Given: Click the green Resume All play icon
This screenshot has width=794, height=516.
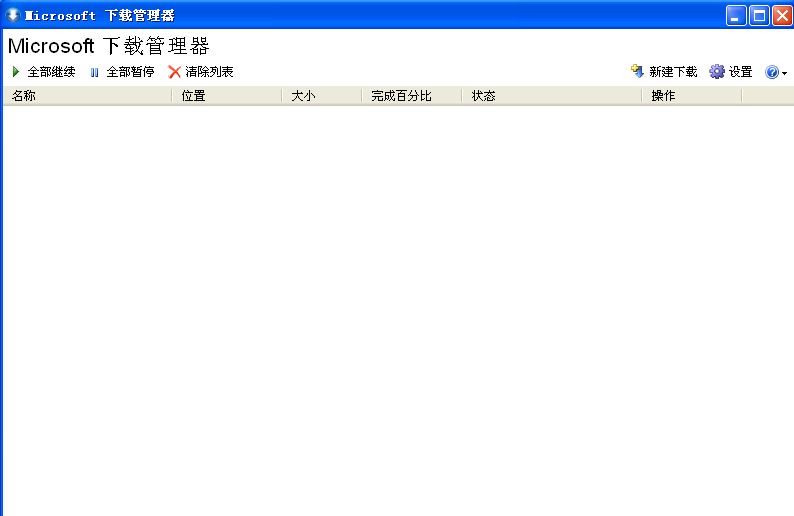Looking at the screenshot, I should (16, 72).
